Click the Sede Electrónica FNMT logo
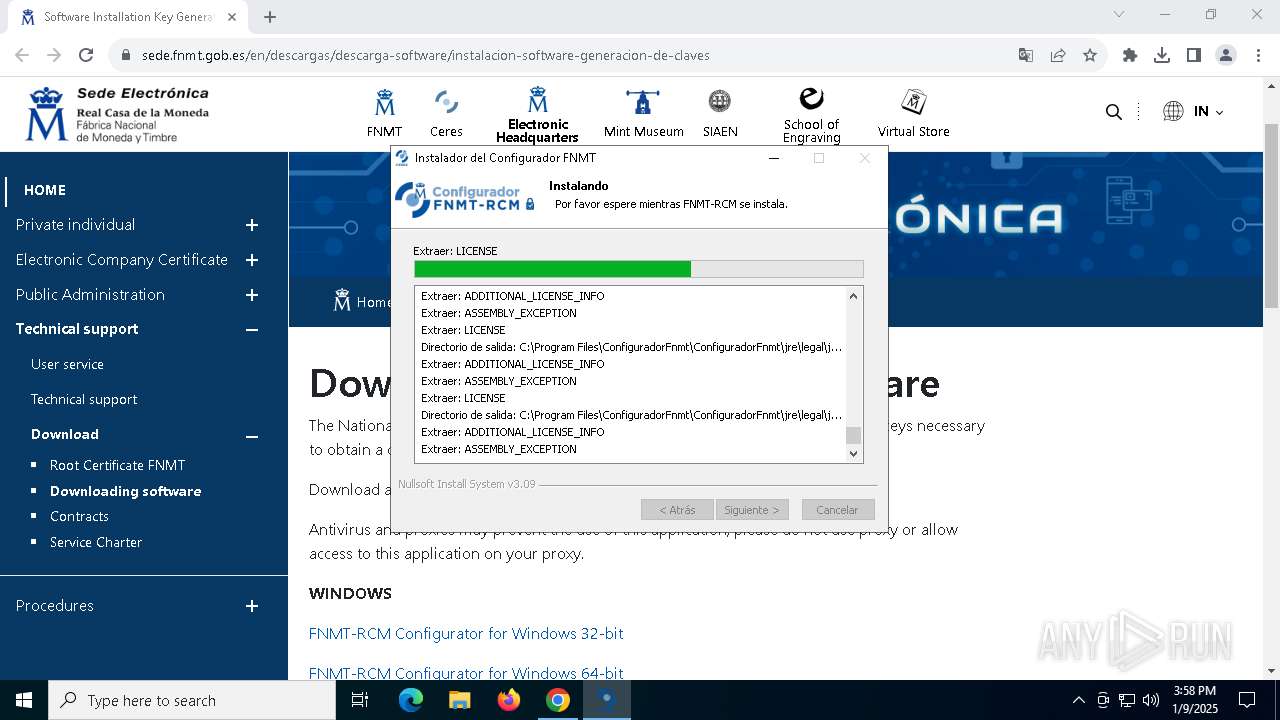The image size is (1280, 720). 117,114
